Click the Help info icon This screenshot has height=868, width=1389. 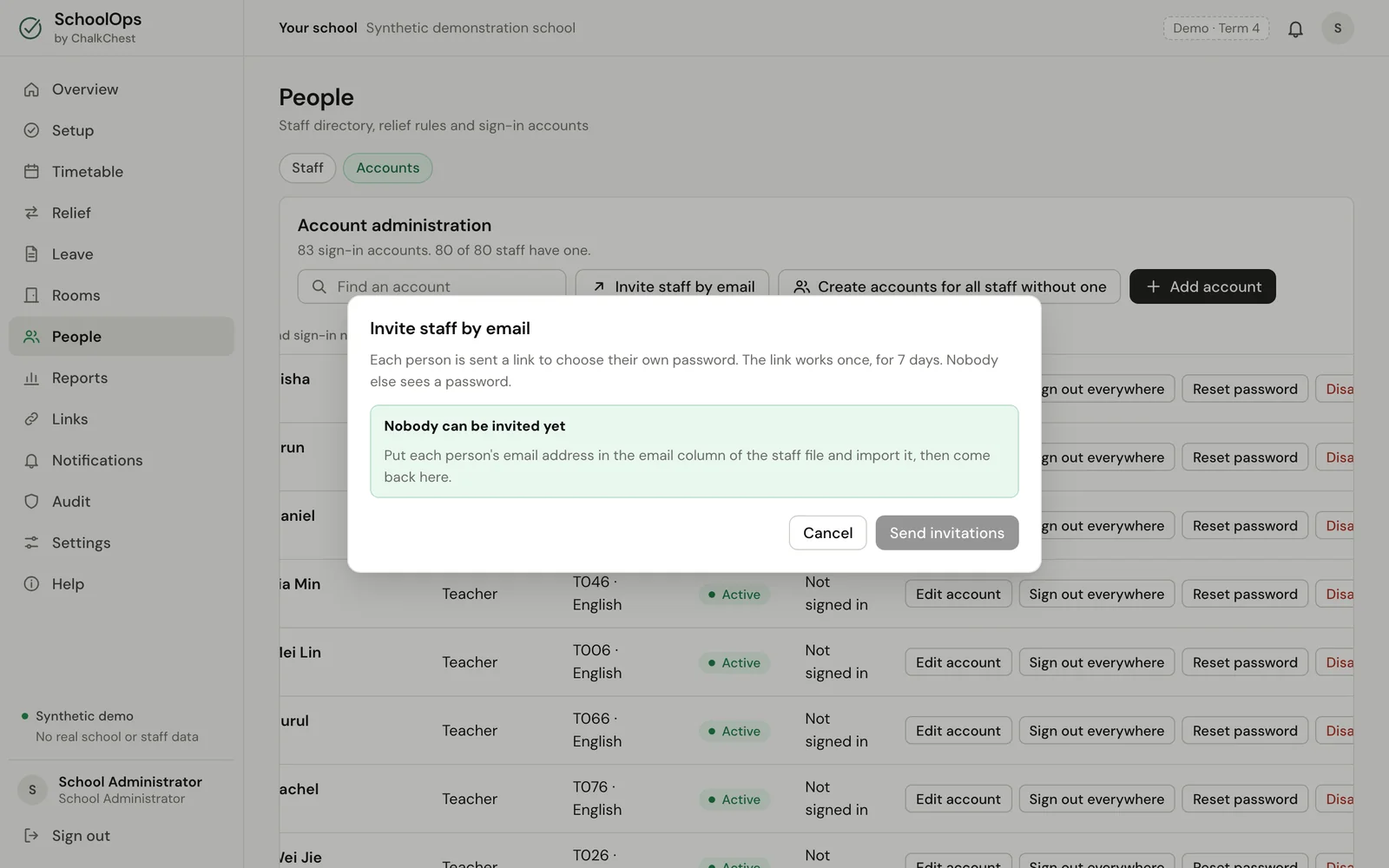31,584
